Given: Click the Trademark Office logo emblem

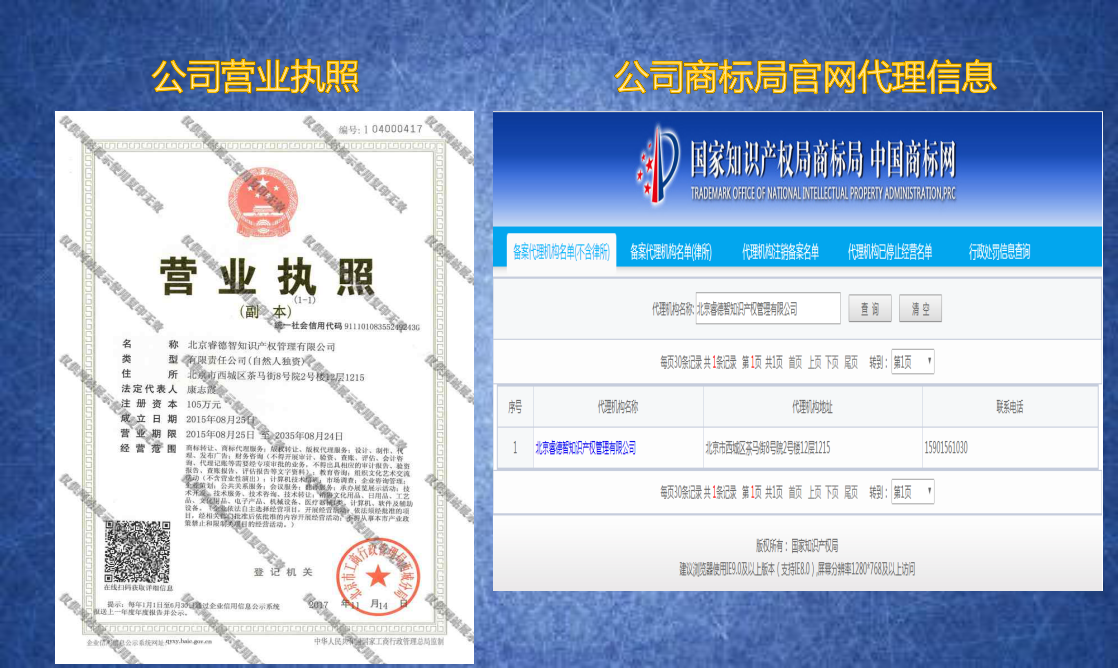Looking at the screenshot, I should [x=657, y=165].
